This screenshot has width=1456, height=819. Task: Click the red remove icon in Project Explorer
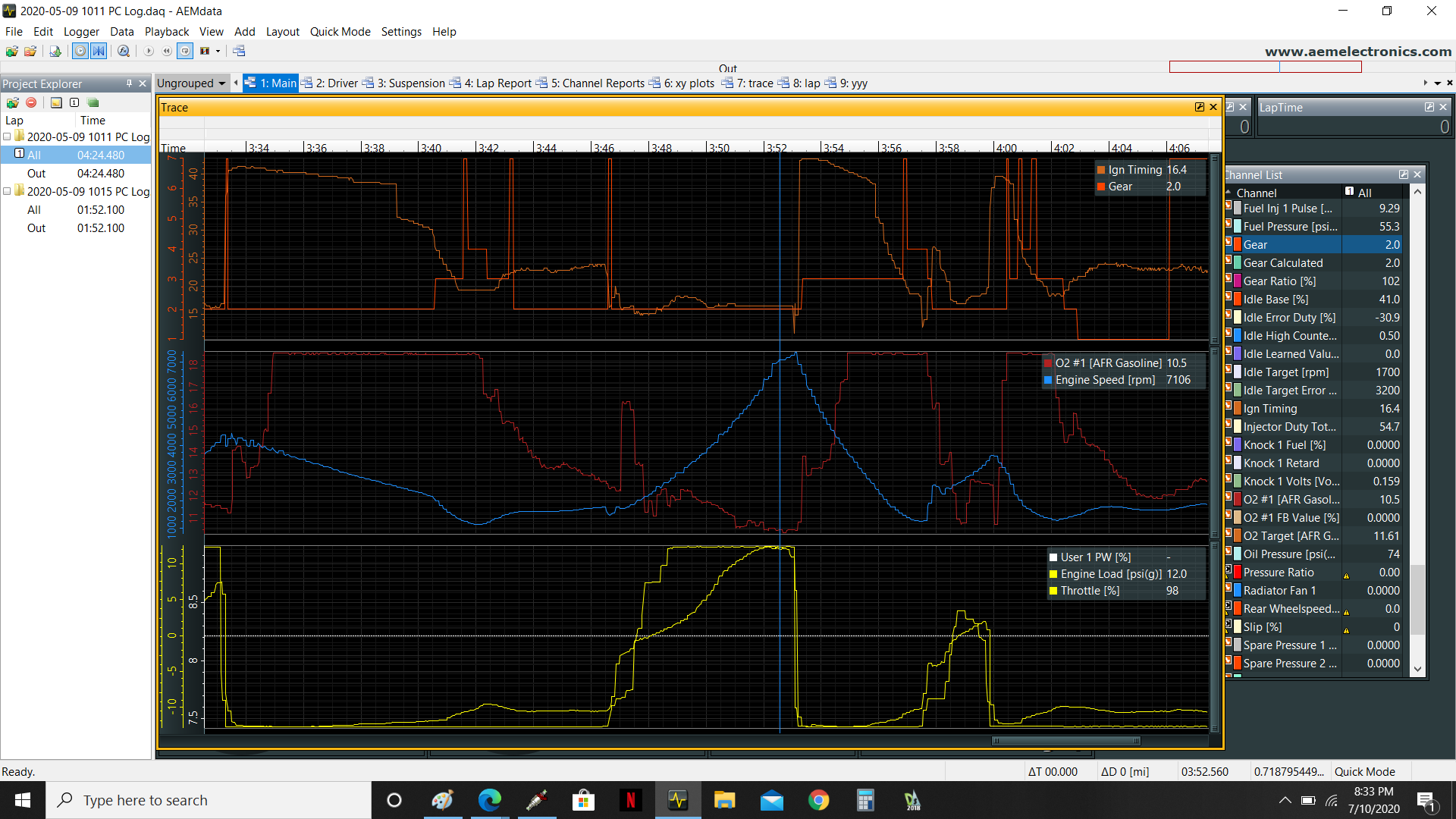click(31, 102)
